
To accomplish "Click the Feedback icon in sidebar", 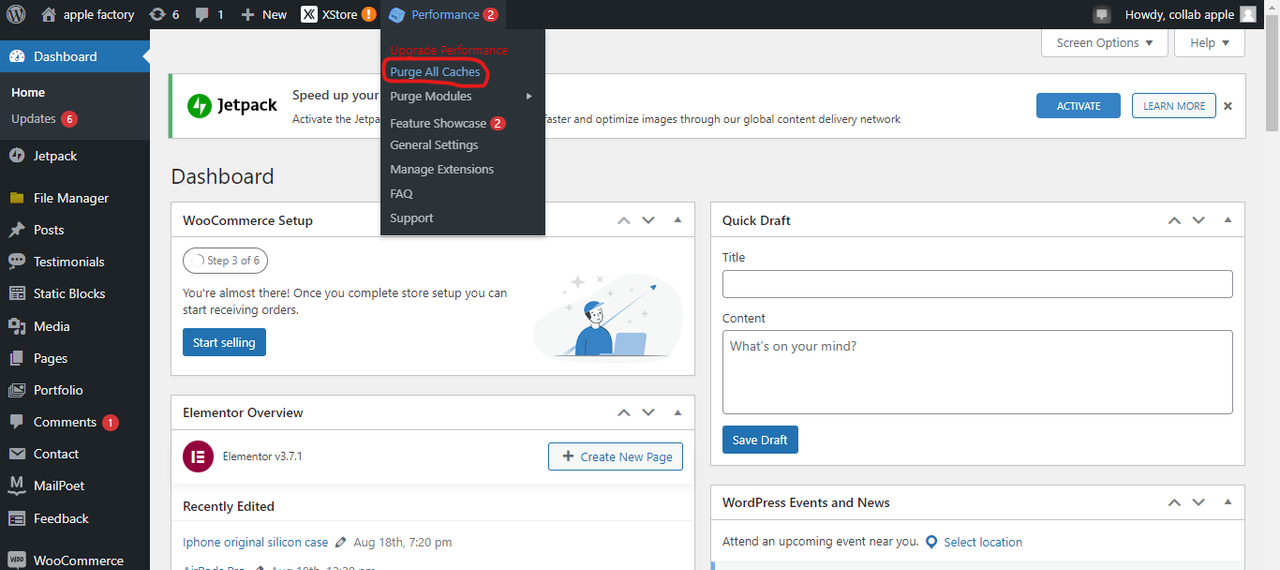I will tap(17, 518).
